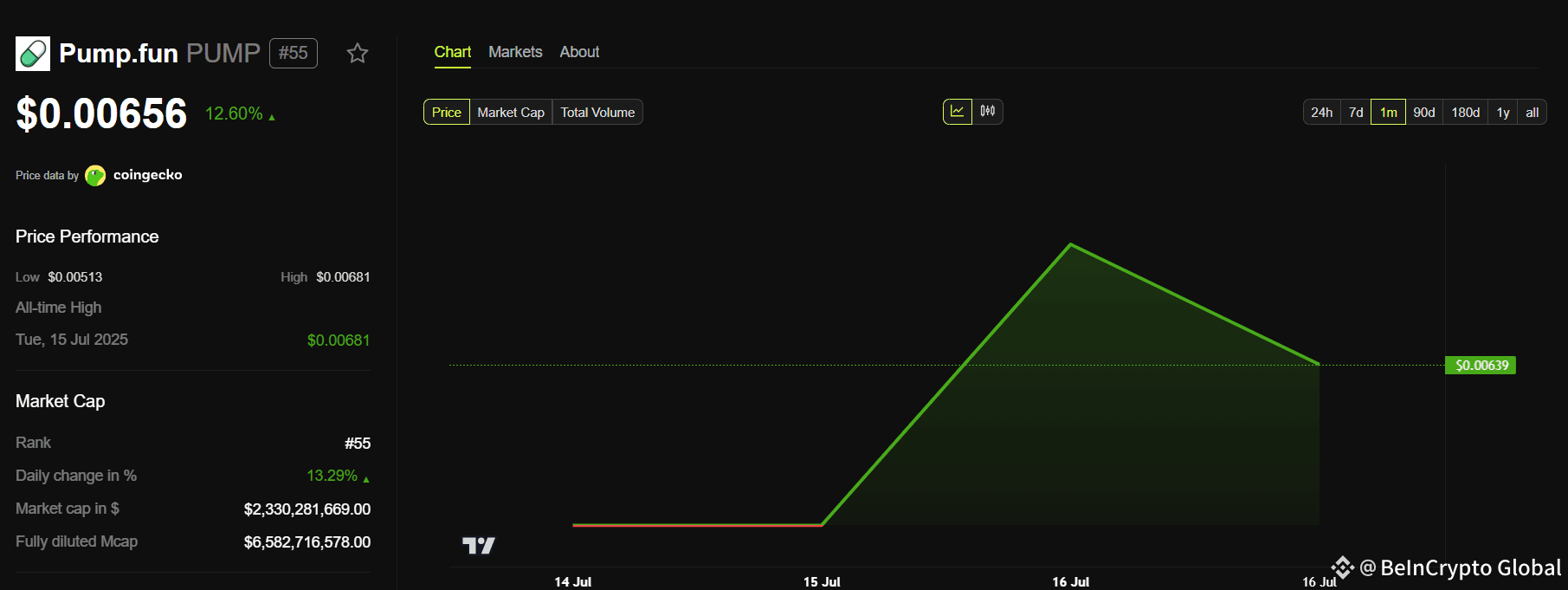Click the Price Performance heading
The image size is (1568, 590).
tap(87, 237)
